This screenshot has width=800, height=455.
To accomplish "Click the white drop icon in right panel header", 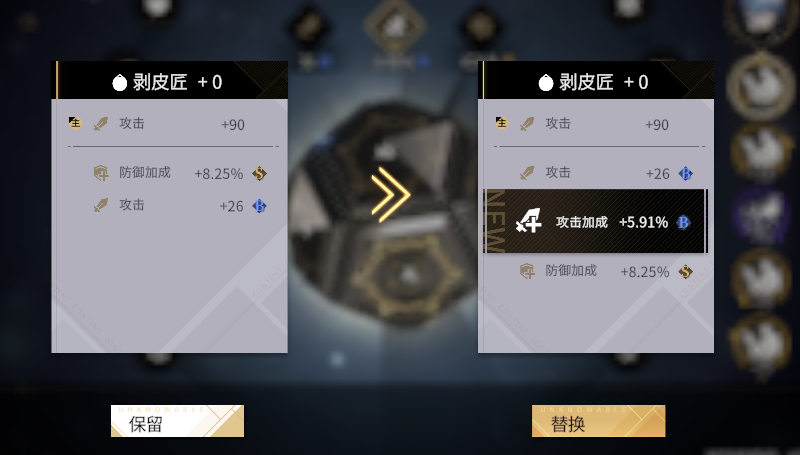I will pyautogui.click(x=546, y=82).
